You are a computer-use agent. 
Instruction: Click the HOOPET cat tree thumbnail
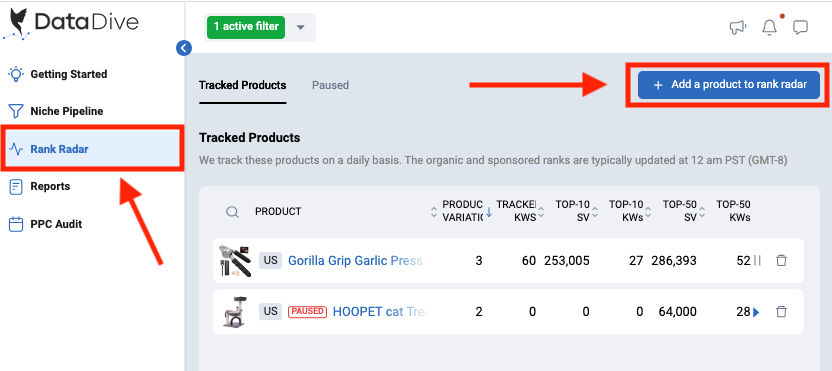[x=235, y=312]
